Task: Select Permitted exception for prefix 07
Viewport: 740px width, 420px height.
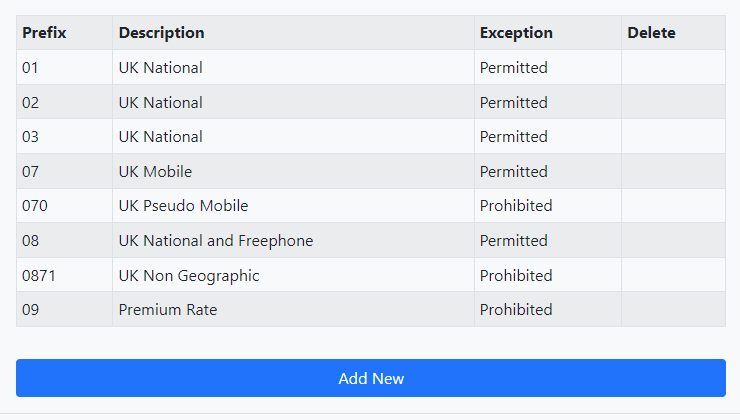Action: point(513,171)
